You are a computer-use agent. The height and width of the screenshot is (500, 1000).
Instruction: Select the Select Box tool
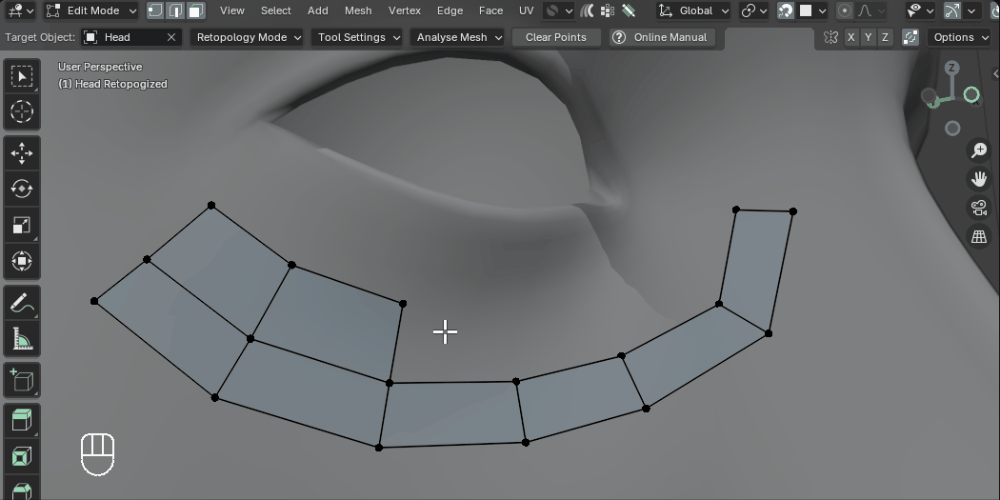(x=22, y=77)
